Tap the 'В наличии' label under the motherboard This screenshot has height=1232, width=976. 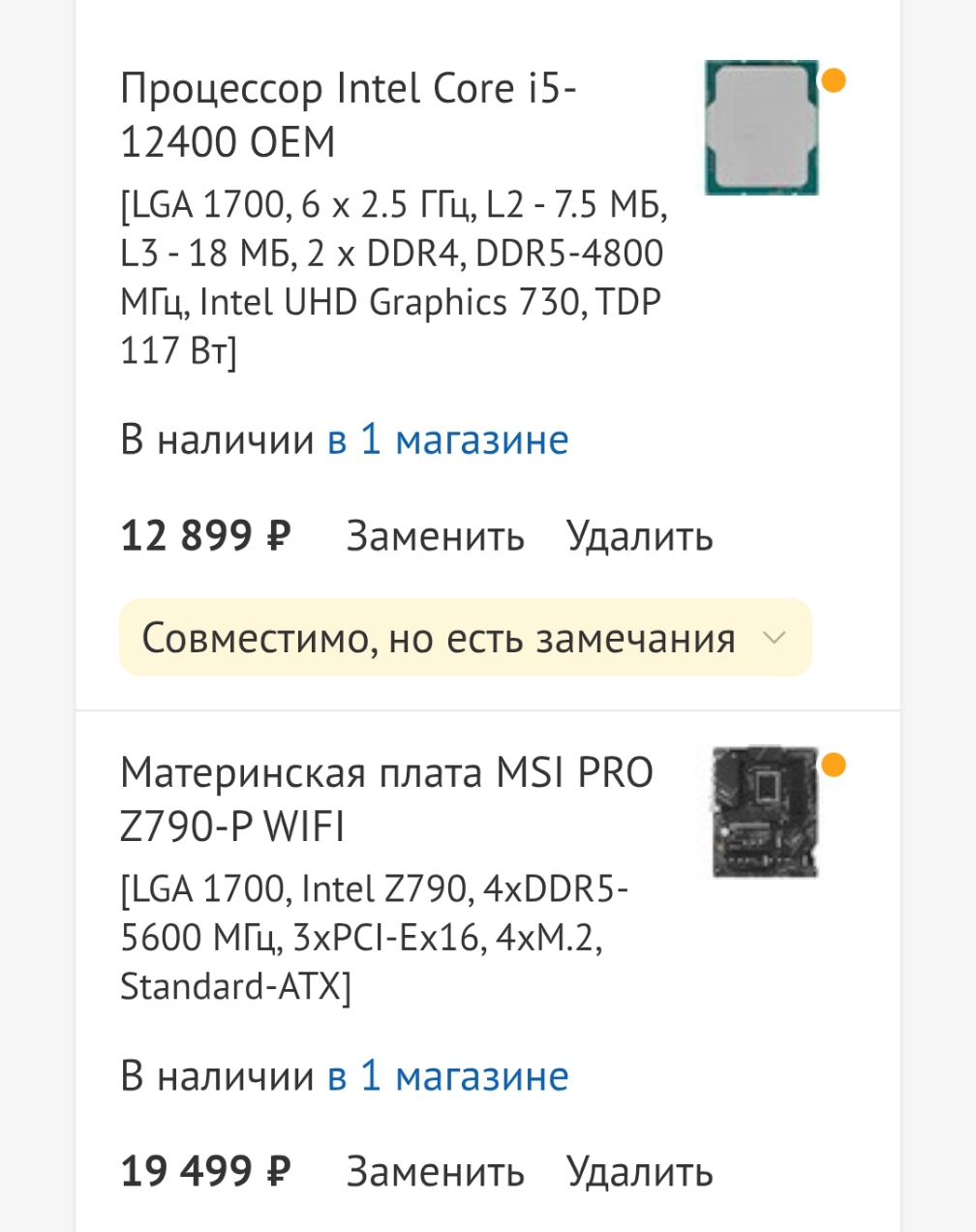click(x=218, y=1076)
